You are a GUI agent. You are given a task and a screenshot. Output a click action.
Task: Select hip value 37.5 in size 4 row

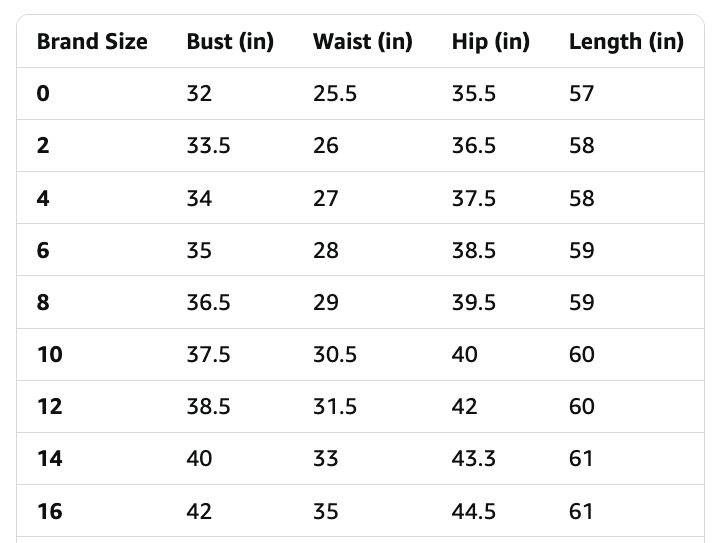coord(473,198)
